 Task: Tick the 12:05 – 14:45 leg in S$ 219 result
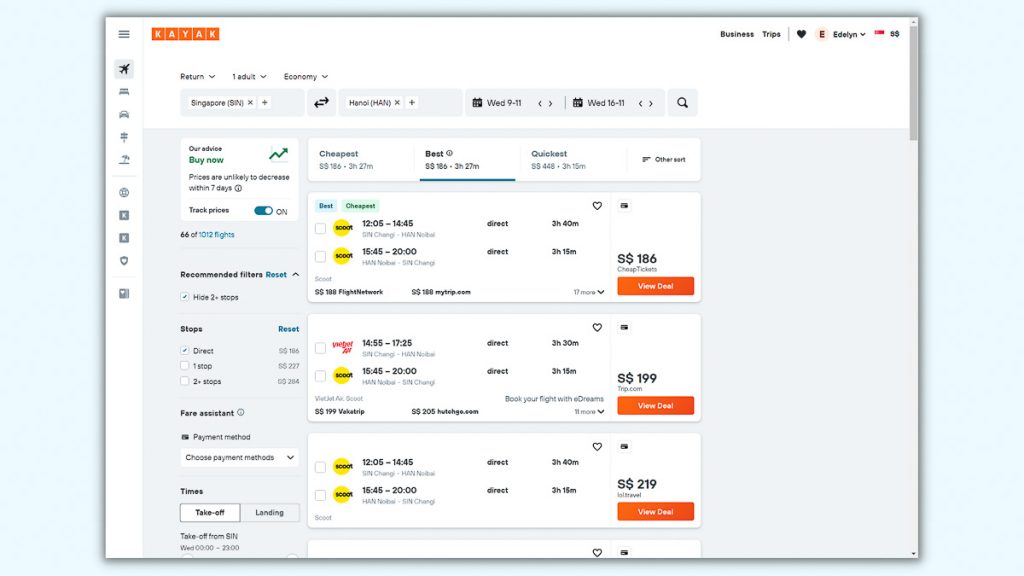320,467
